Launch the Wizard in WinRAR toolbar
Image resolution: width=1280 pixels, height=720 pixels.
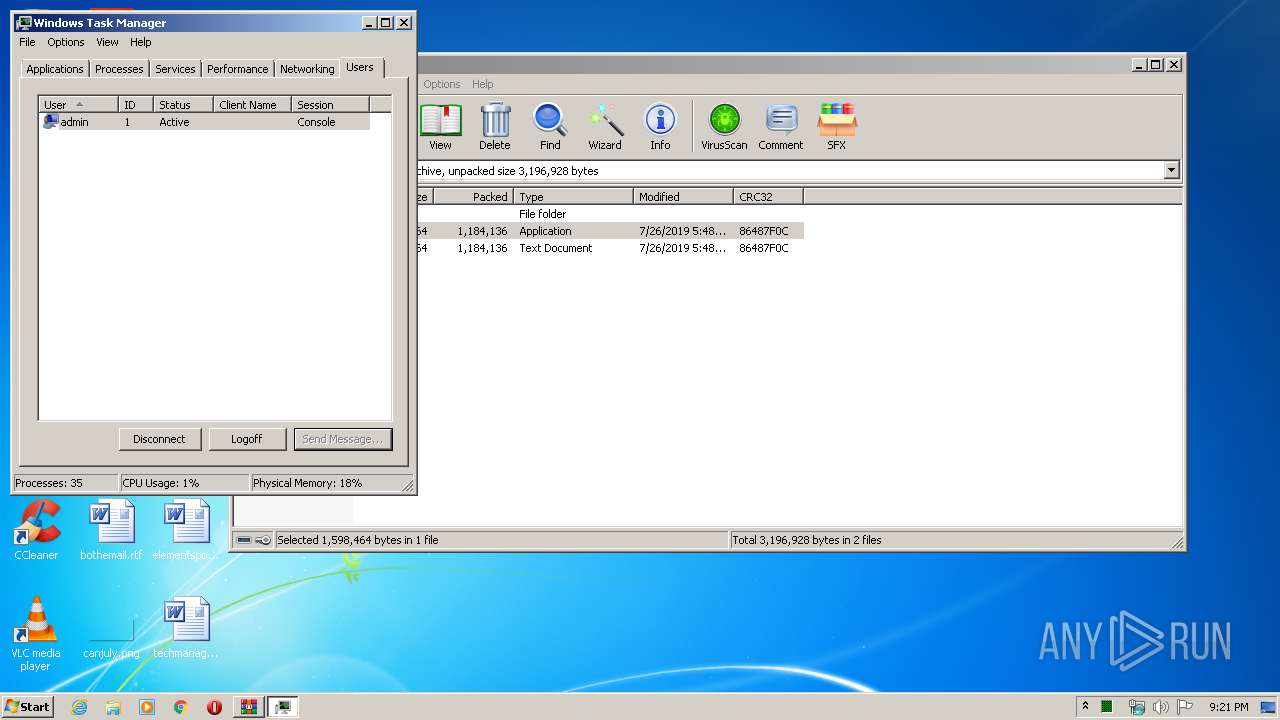pyautogui.click(x=605, y=127)
